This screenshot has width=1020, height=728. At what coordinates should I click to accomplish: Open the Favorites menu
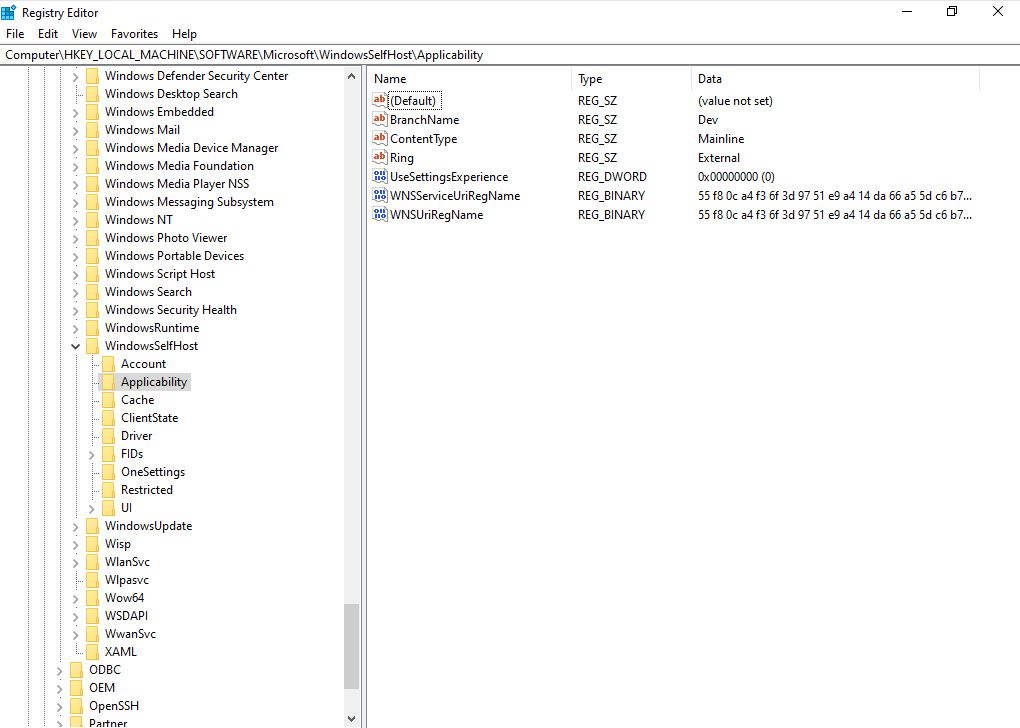tap(133, 33)
